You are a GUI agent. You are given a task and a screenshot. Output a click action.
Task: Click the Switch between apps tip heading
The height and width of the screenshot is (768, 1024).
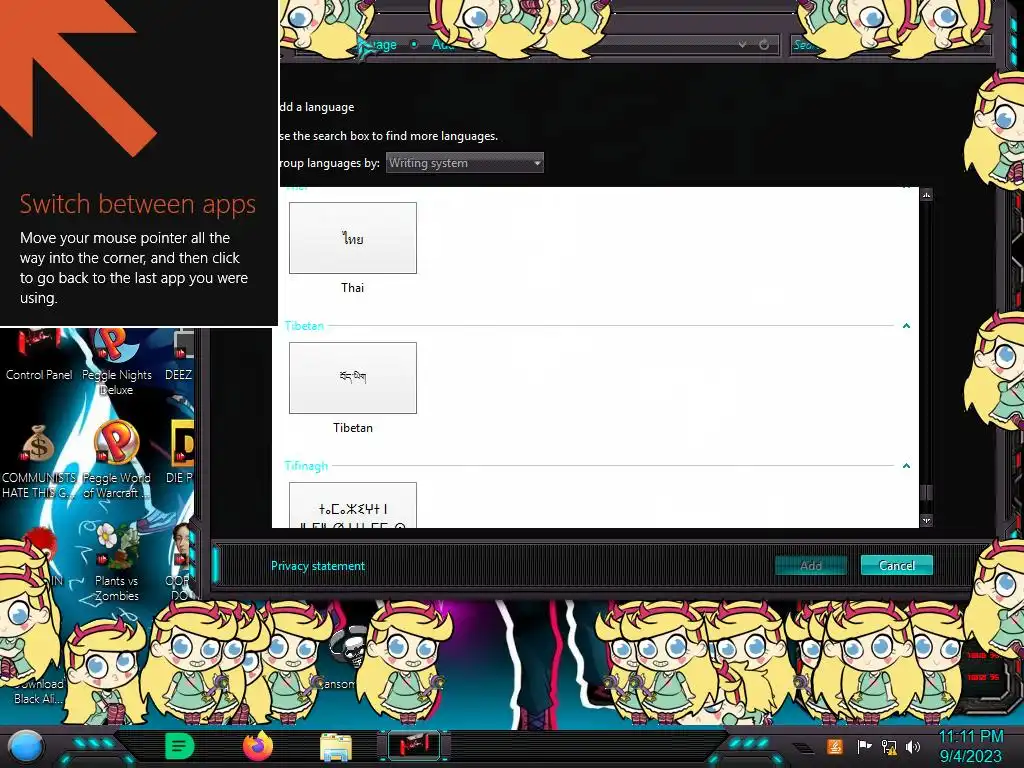pos(137,204)
